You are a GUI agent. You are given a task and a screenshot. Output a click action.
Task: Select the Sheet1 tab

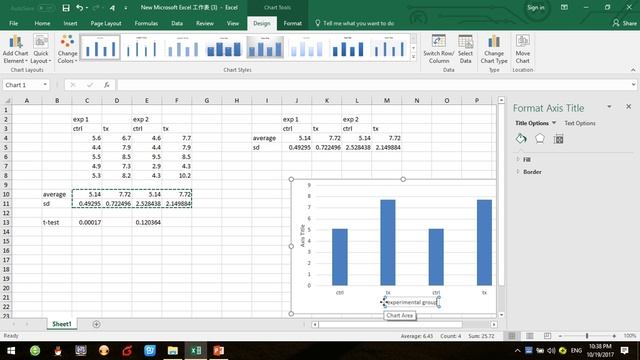62,324
